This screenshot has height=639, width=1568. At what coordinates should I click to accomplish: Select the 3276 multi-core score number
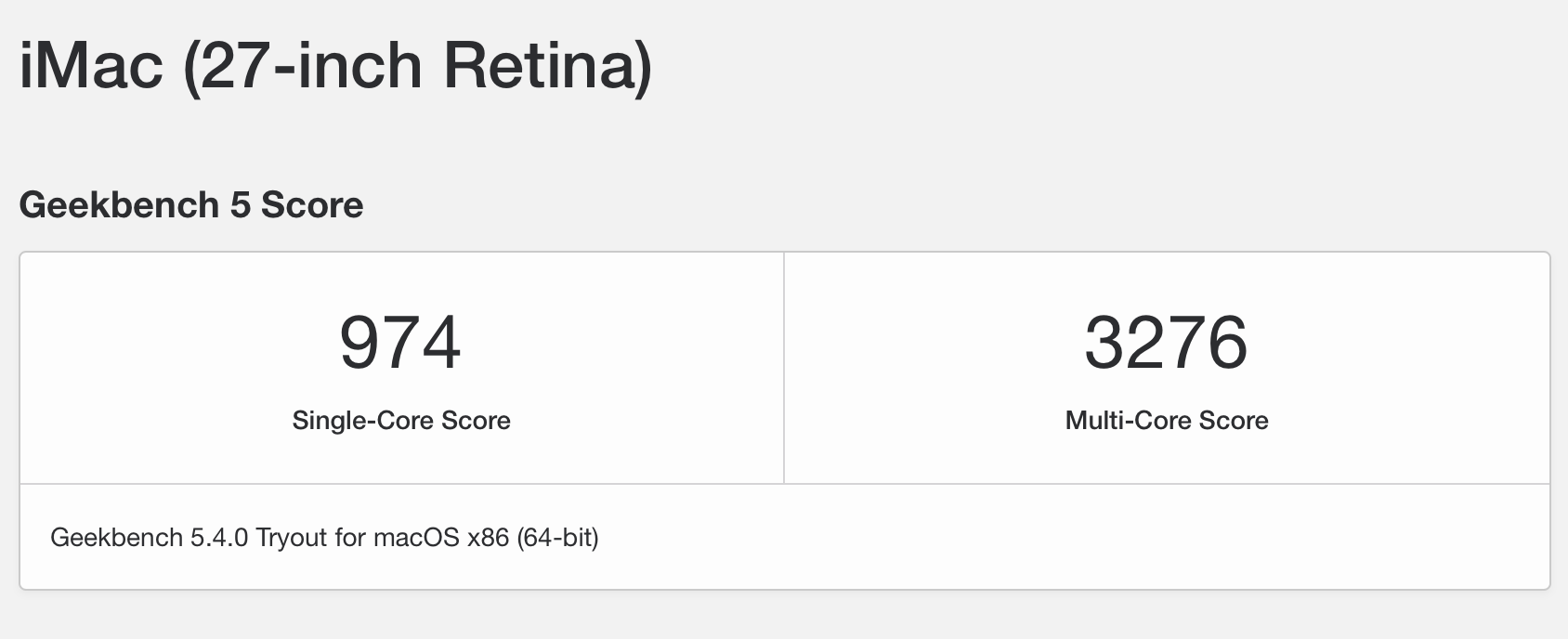click(1166, 343)
